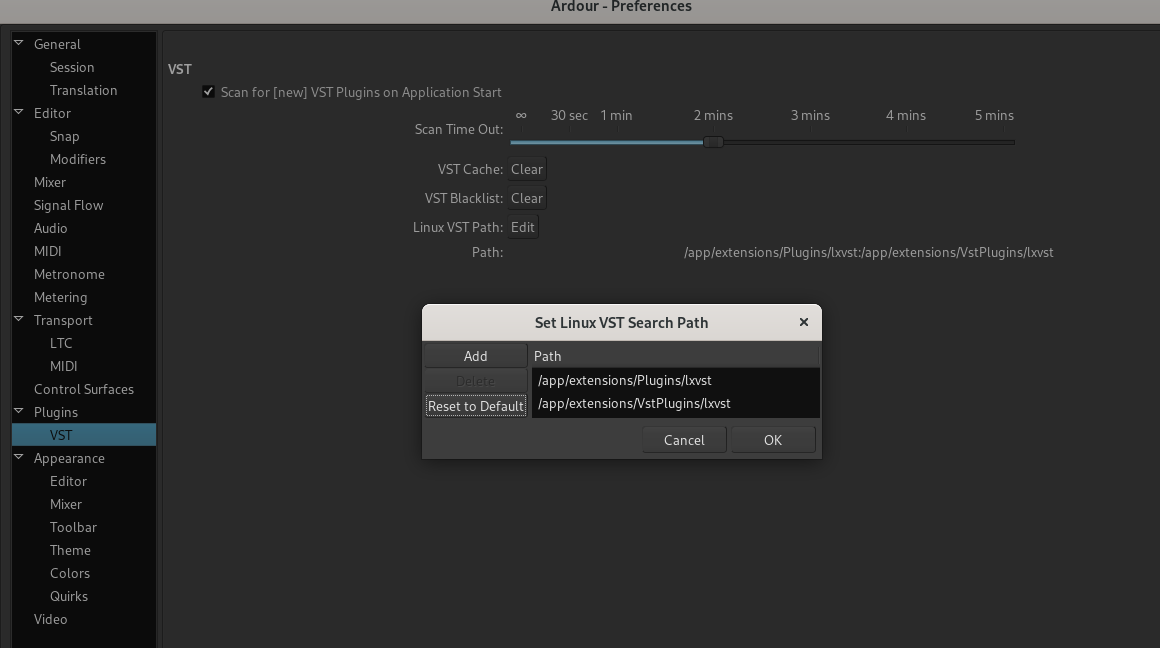Confirm the search path with OK
Viewport: 1160px width, 648px height.
[772, 440]
